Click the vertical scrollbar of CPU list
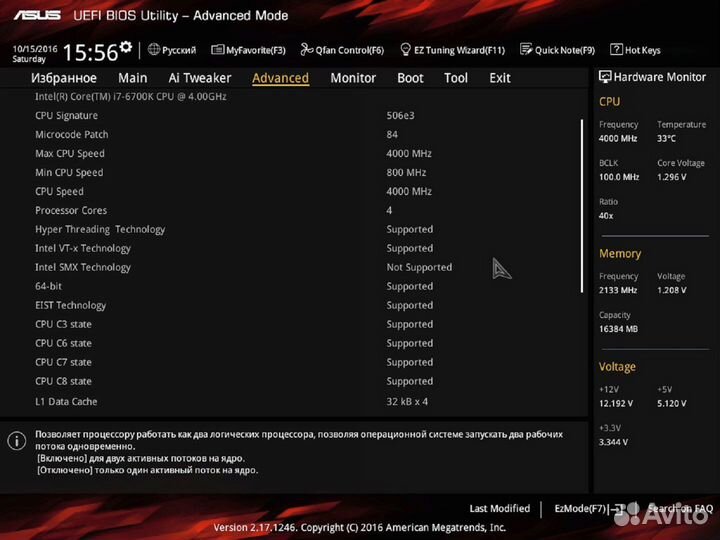The height and width of the screenshot is (540, 720). coord(582,206)
